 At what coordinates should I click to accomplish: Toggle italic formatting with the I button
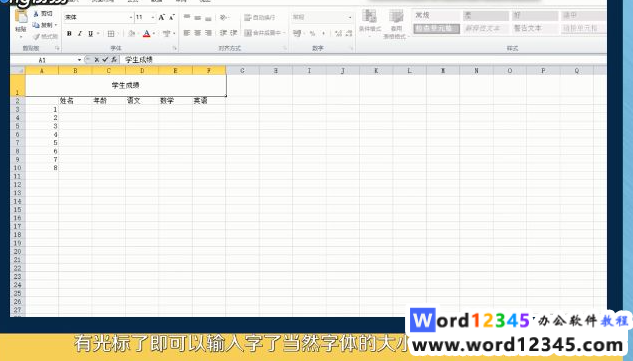tap(80, 34)
